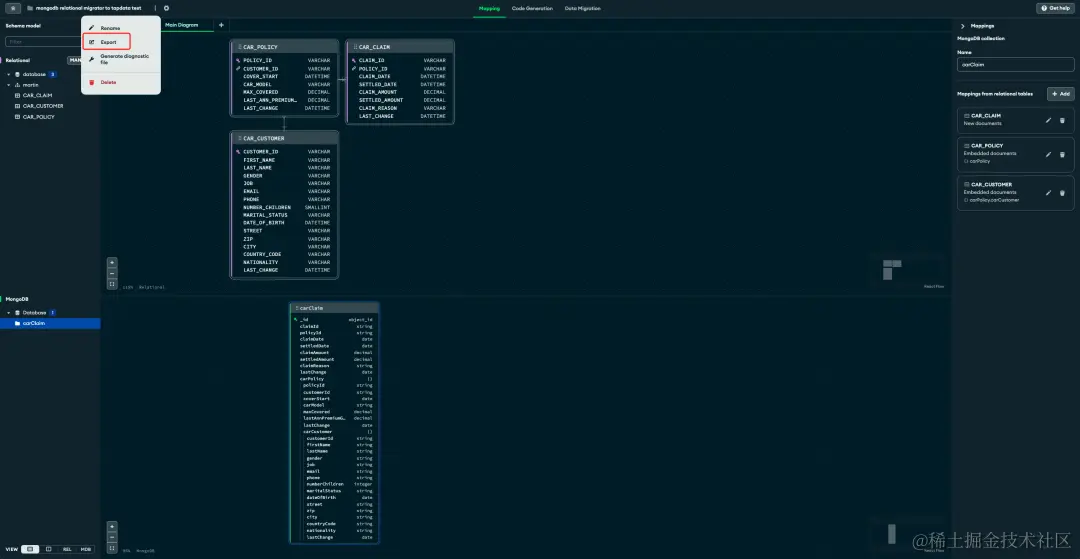
Task: Open home via the house icon
Action: tap(14, 8)
